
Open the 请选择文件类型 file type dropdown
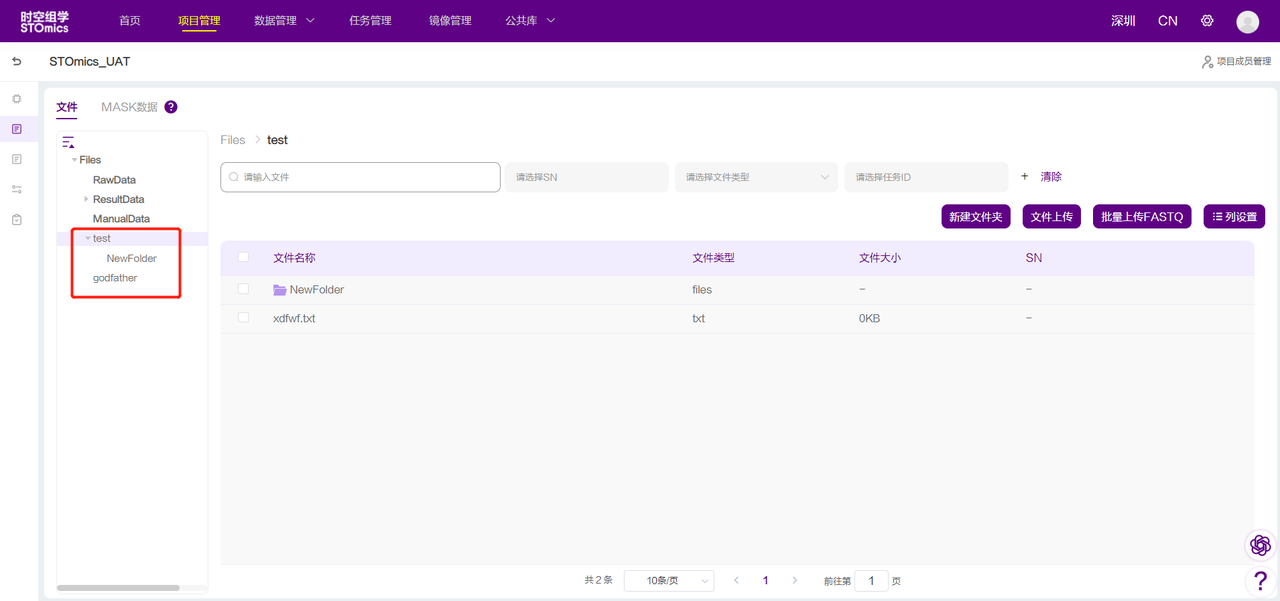[x=756, y=177]
